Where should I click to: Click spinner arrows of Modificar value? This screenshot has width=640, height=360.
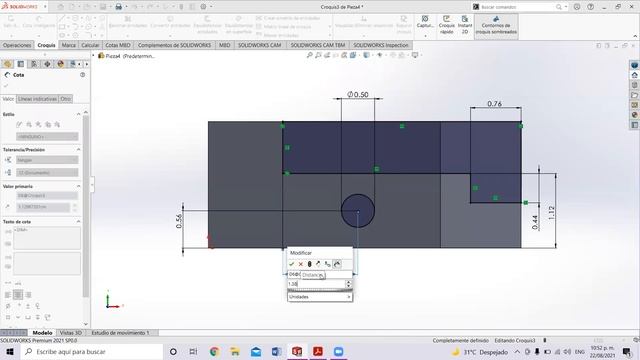[349, 284]
